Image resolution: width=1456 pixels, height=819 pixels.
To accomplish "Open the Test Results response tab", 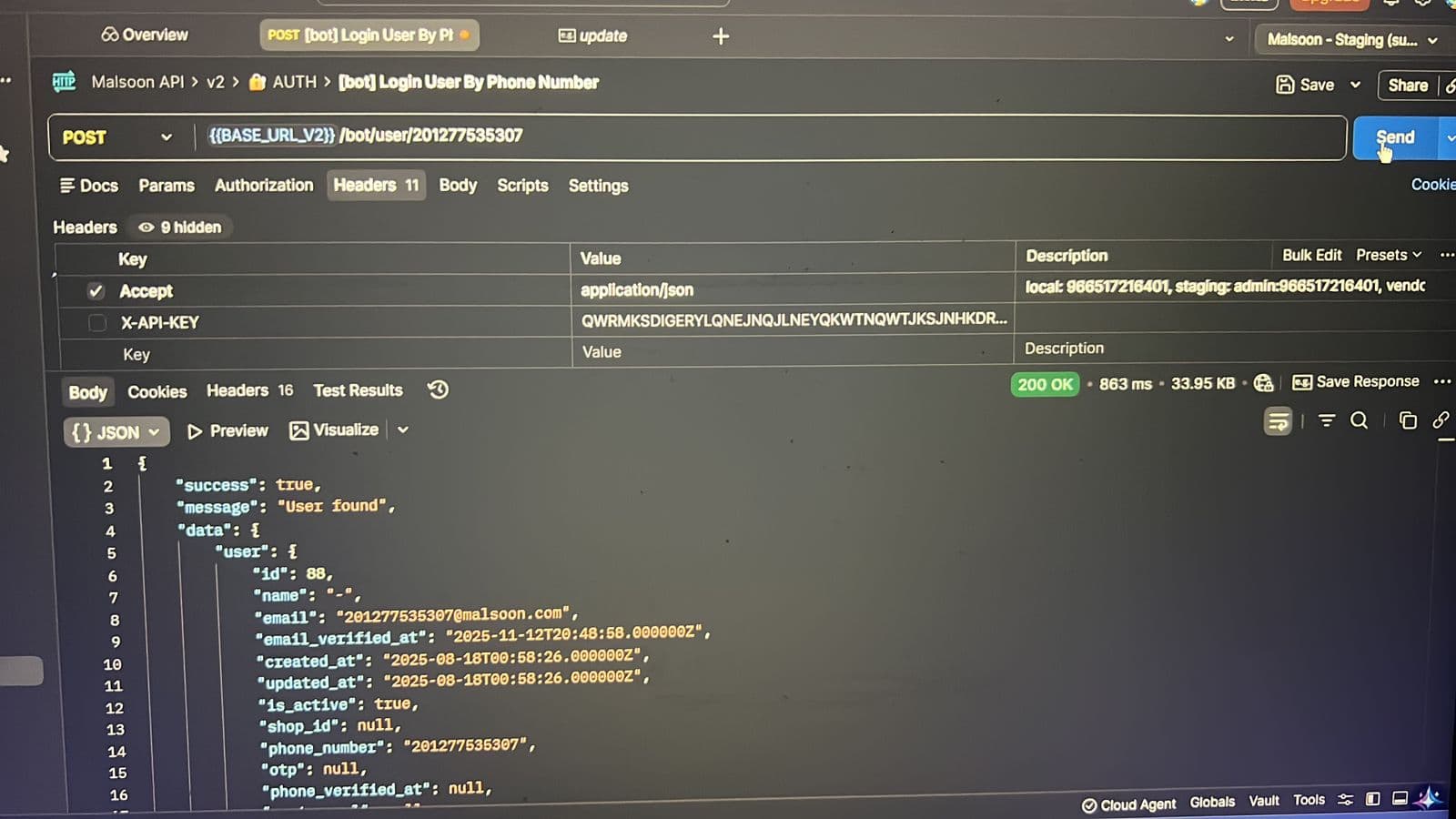I will 358,390.
